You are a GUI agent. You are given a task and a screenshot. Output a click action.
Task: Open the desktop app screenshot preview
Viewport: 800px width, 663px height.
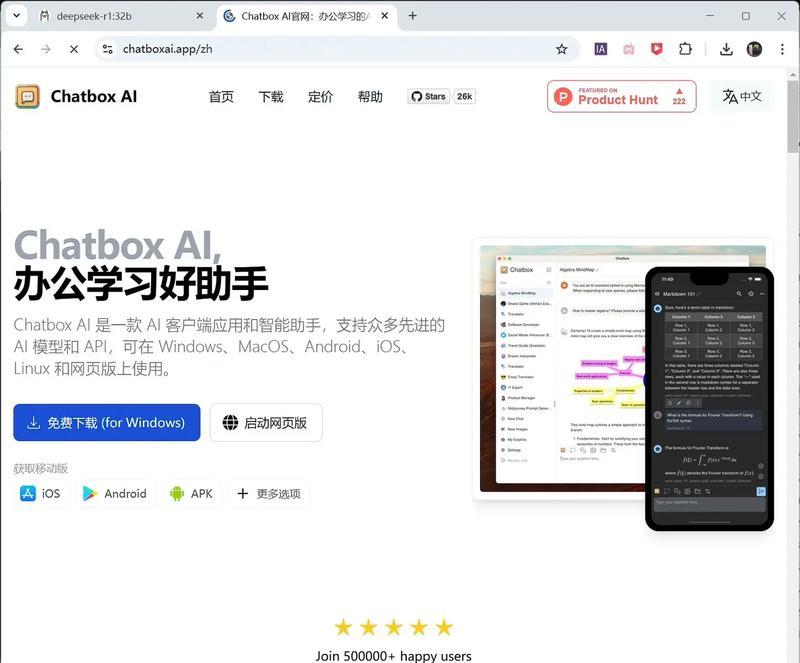(561, 367)
